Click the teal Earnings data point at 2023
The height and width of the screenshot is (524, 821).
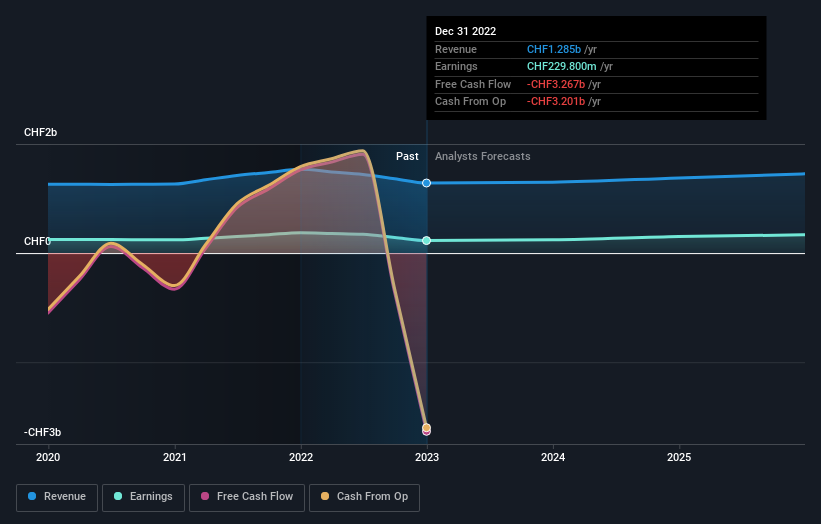point(427,240)
